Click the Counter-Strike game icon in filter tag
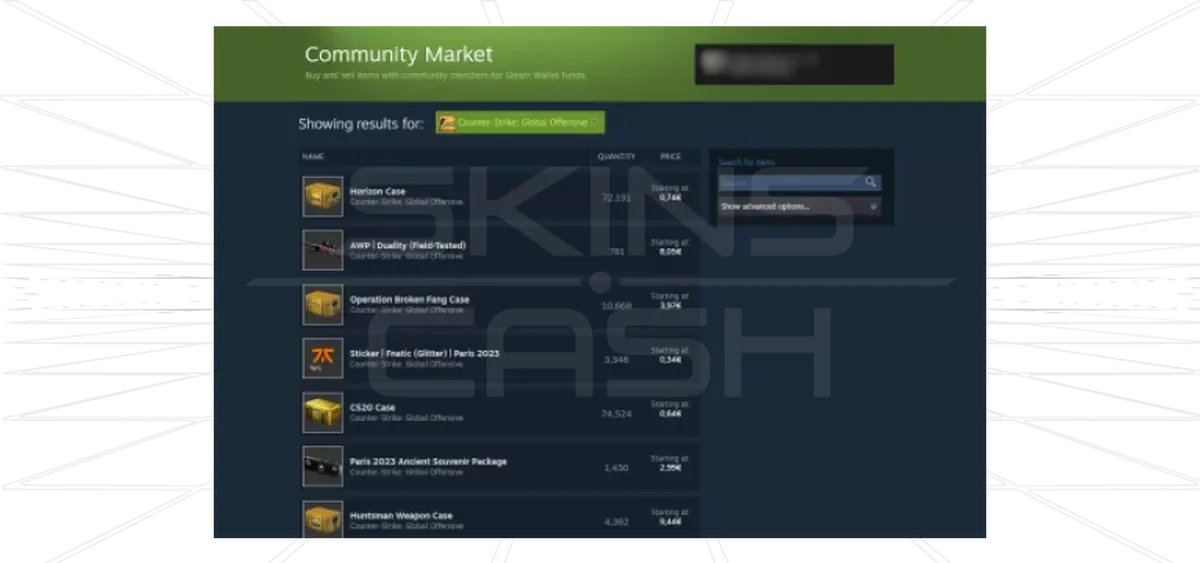The width and height of the screenshot is (1200, 563). point(447,123)
